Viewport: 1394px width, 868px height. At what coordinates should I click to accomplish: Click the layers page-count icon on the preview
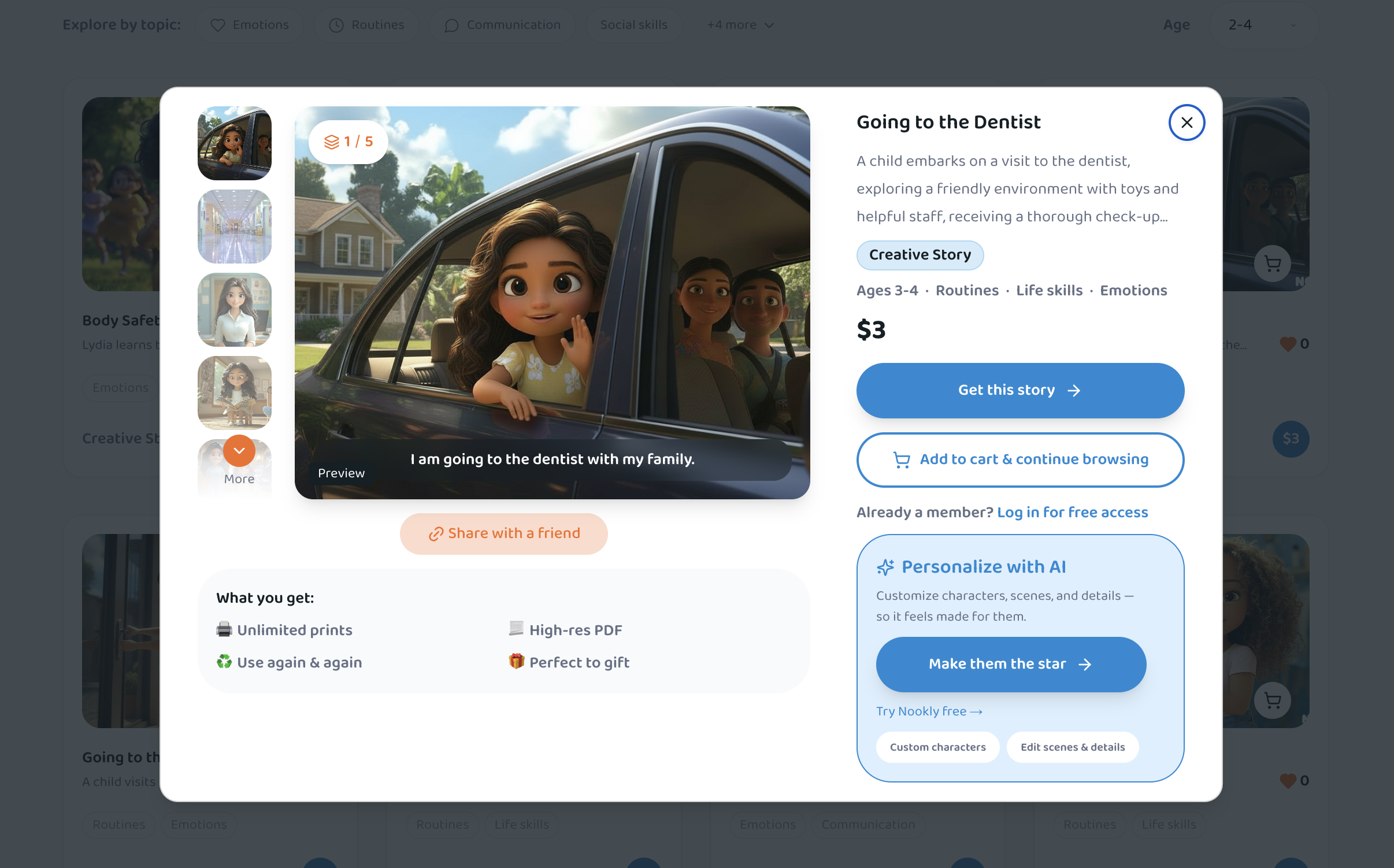(x=333, y=141)
